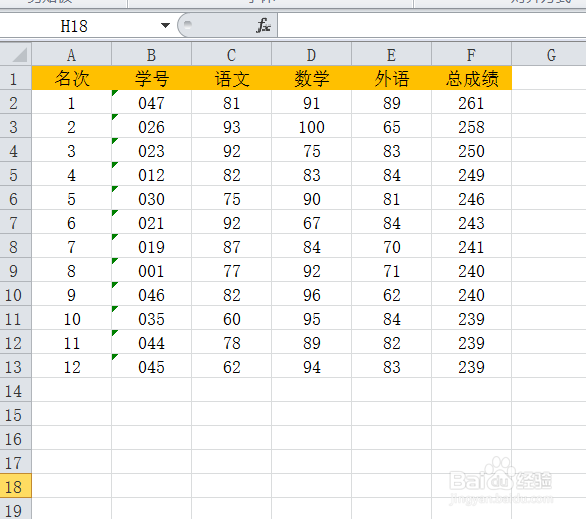The width and height of the screenshot is (586, 519).
Task: Select row 13 header
Action: tap(16, 366)
